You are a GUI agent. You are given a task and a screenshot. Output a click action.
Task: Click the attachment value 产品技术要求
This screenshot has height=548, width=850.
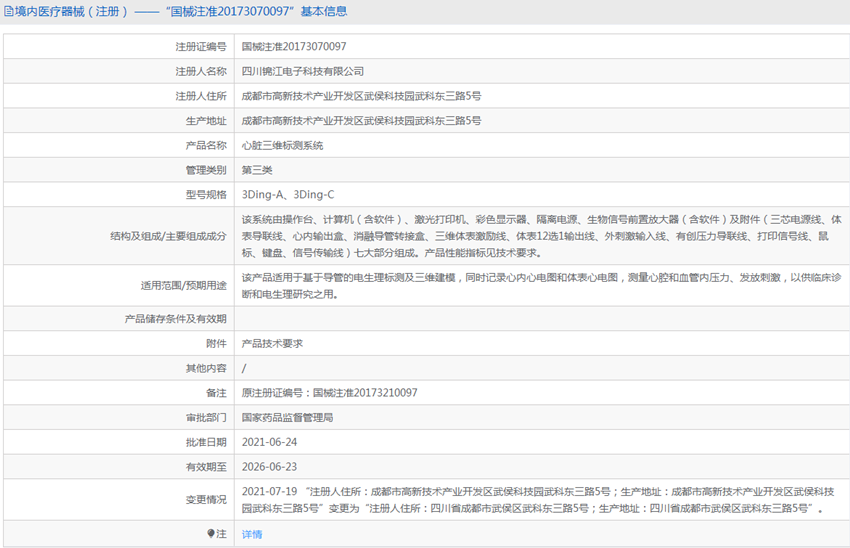coord(272,343)
